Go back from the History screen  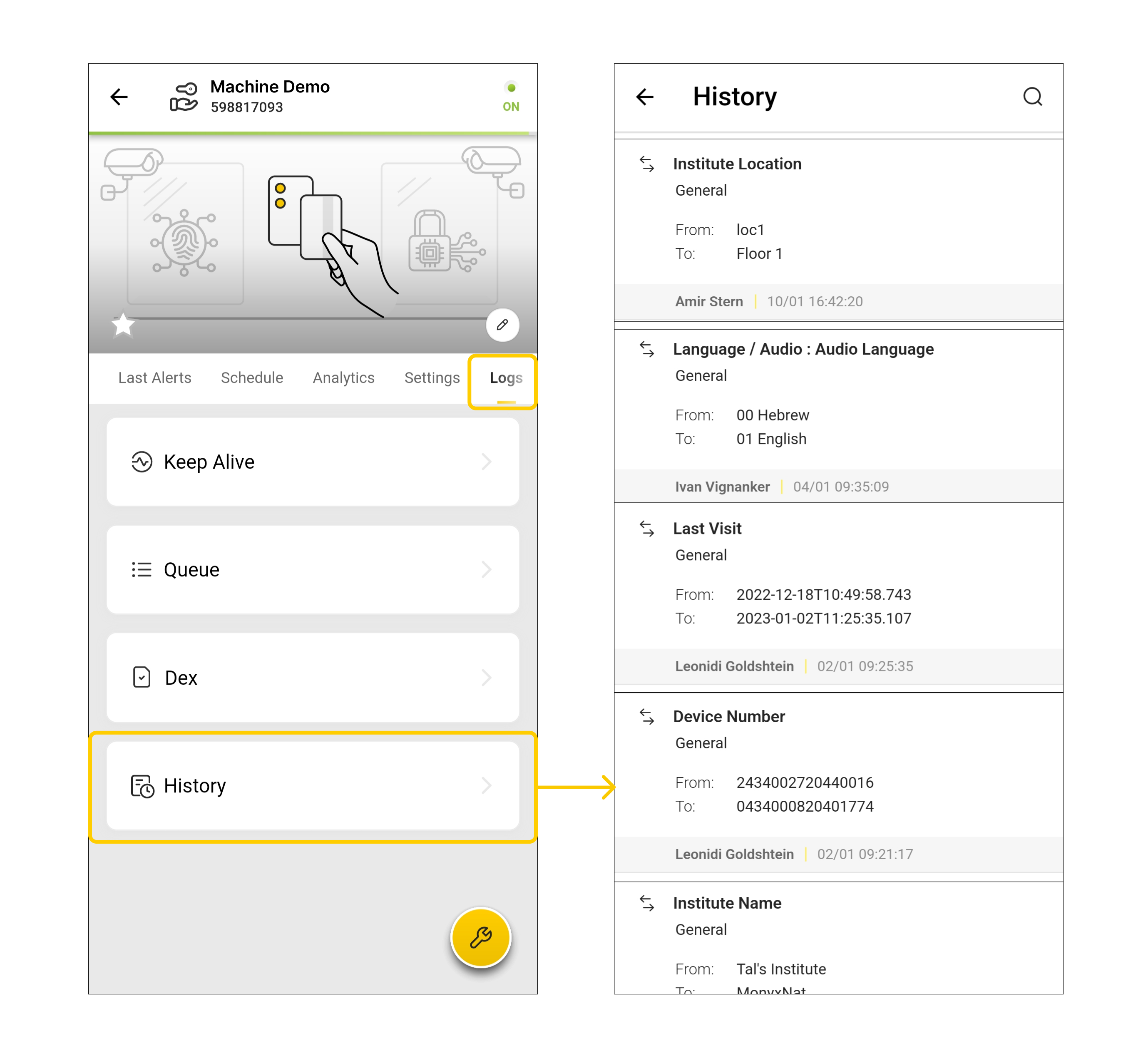point(644,97)
